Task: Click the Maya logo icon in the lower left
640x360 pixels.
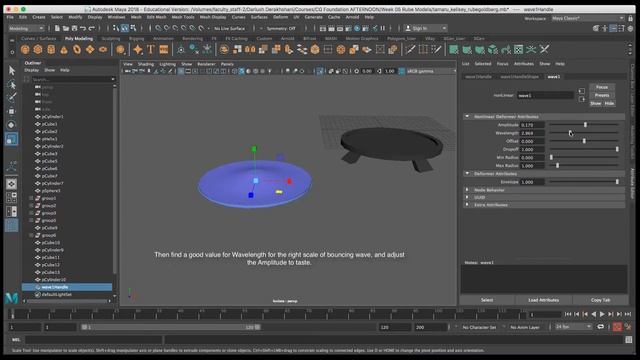Action: (x=11, y=298)
